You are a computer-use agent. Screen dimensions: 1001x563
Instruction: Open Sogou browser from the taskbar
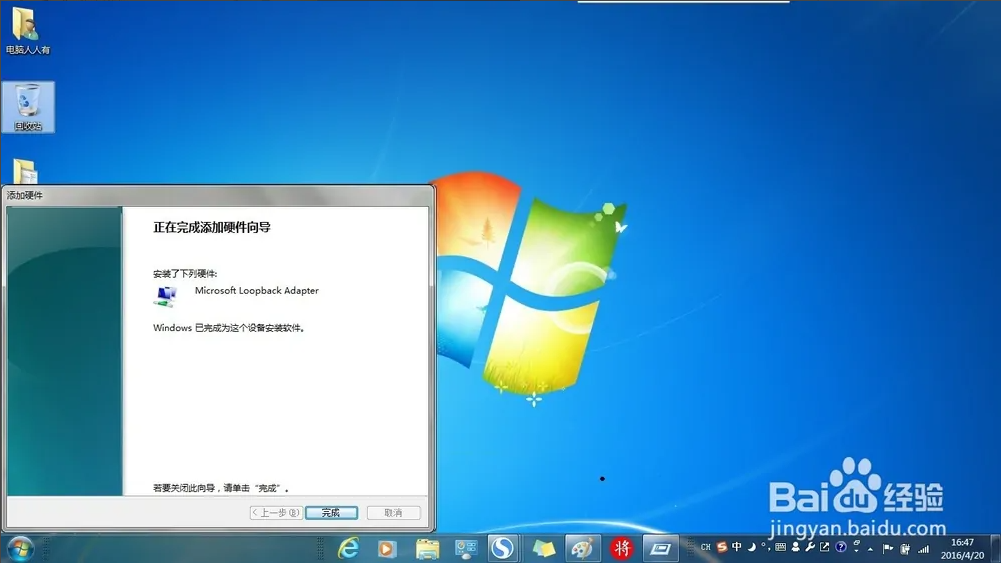pyautogui.click(x=503, y=548)
